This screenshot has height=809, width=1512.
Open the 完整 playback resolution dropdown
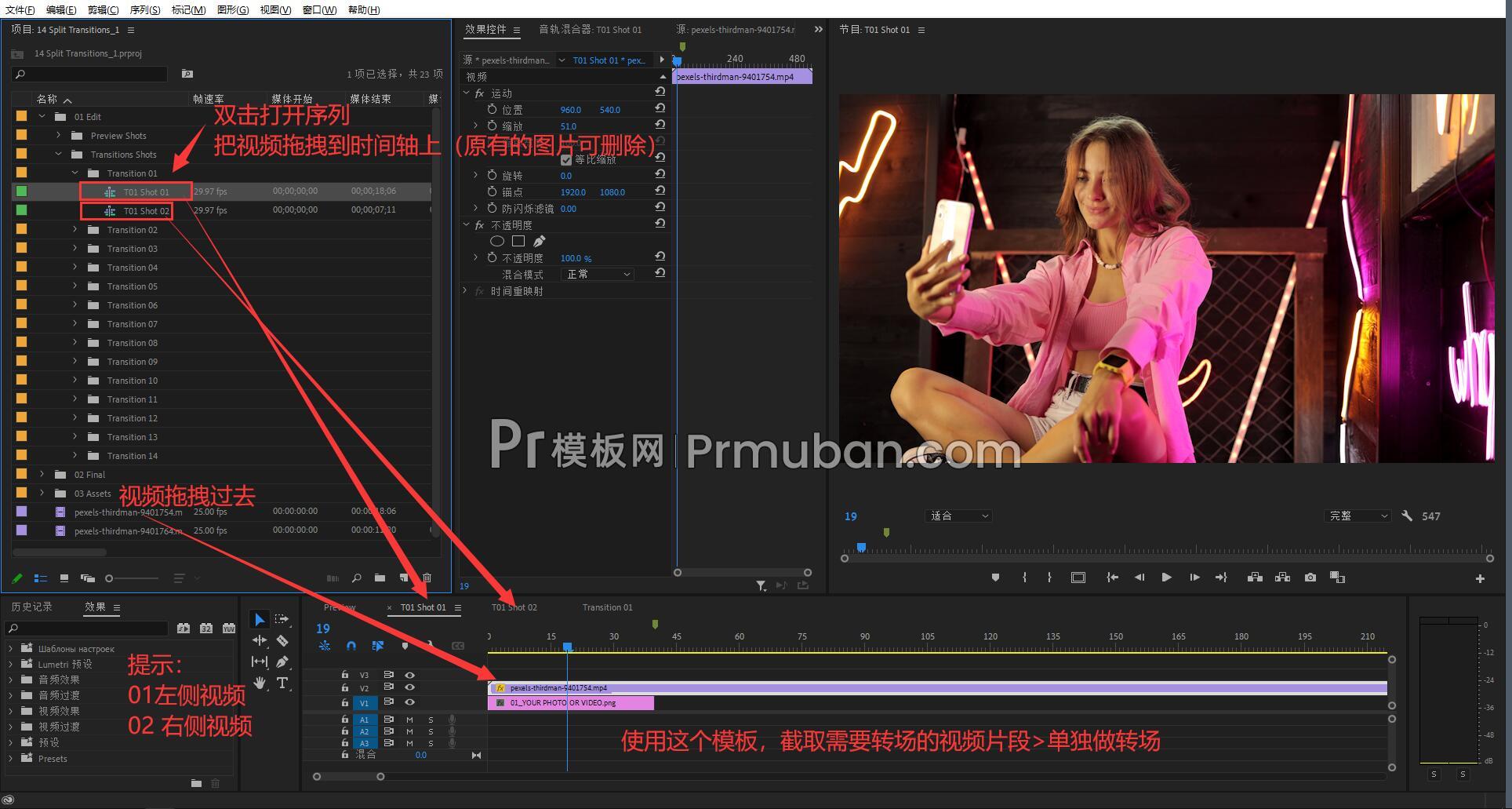pos(1358,516)
